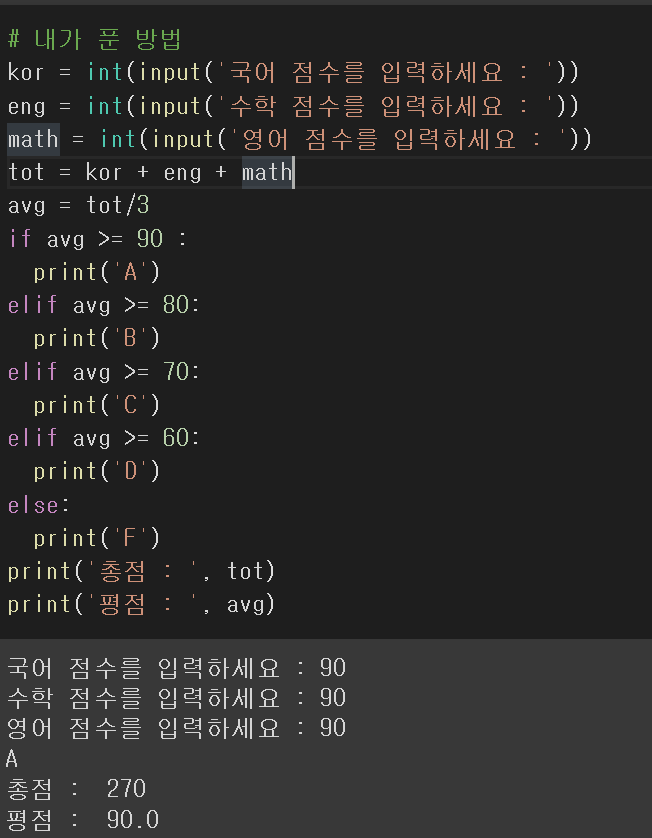Screen dimensions: 652x838
Task: Click output line '영어 점수를 입력하세요 : 90'
Action: (x=176, y=728)
